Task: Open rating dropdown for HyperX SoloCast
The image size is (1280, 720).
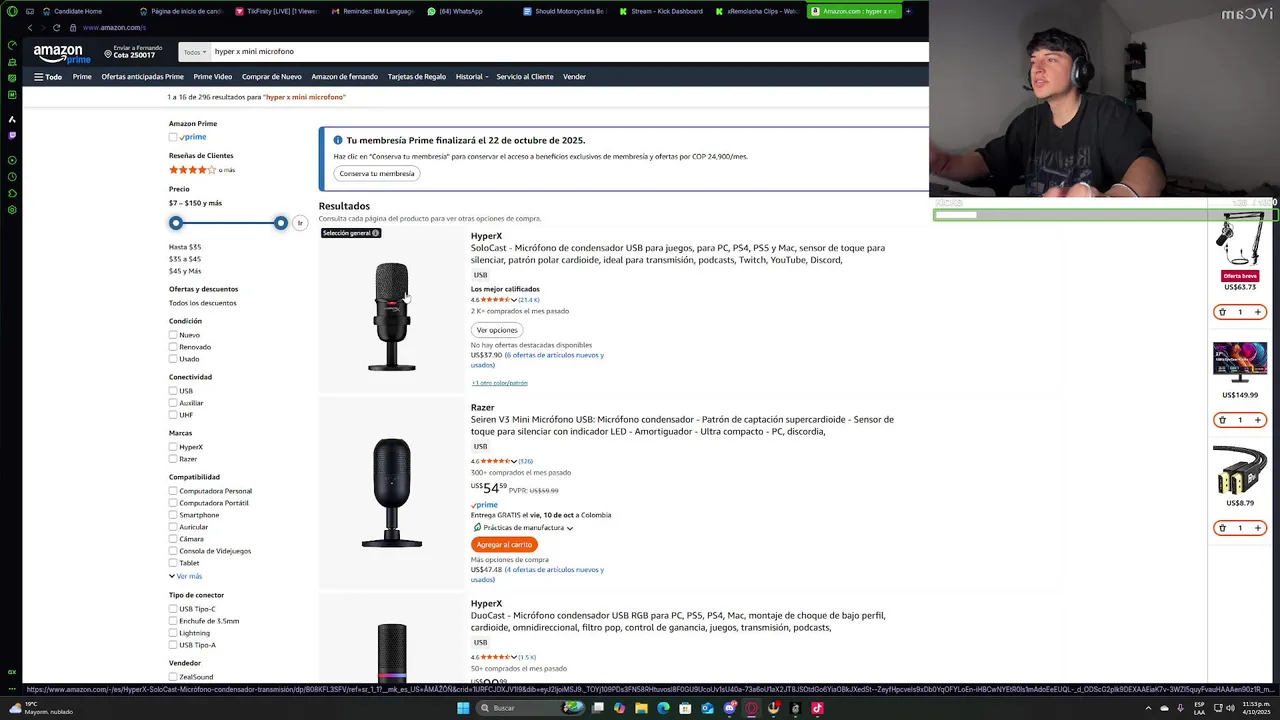Action: (514, 300)
